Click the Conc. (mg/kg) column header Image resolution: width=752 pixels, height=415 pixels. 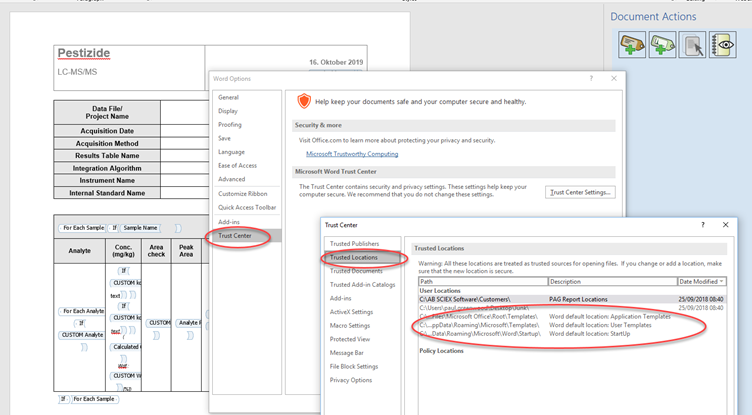pyautogui.click(x=124, y=251)
